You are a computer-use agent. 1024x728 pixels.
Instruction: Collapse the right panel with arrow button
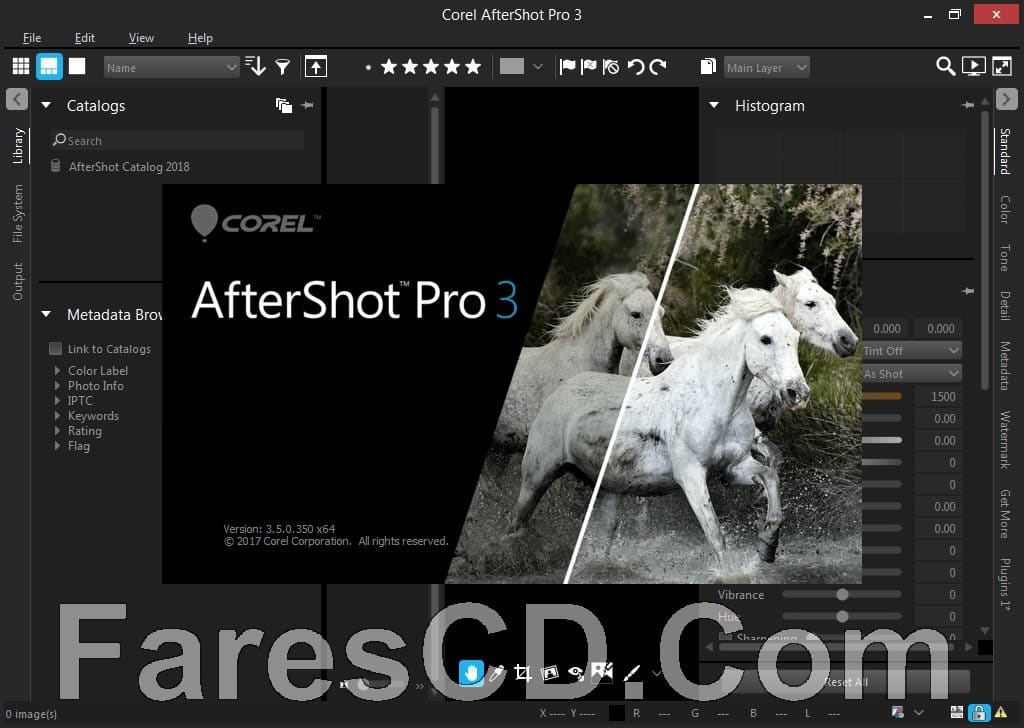[x=1006, y=99]
